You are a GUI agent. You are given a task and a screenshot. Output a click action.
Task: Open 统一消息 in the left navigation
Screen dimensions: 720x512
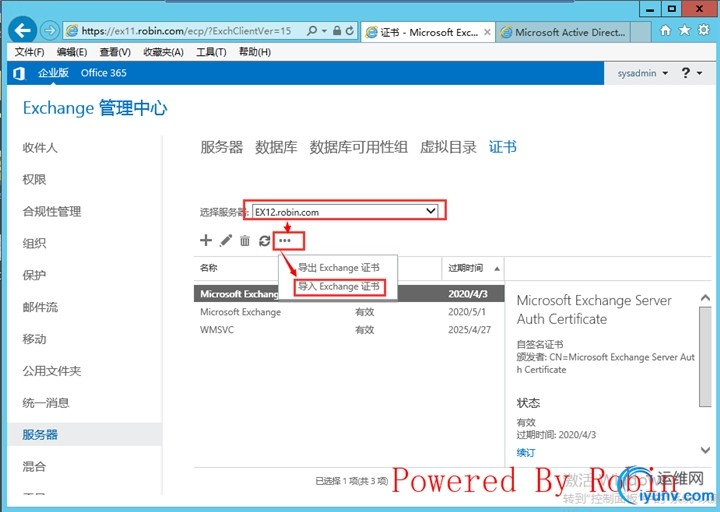[46, 403]
